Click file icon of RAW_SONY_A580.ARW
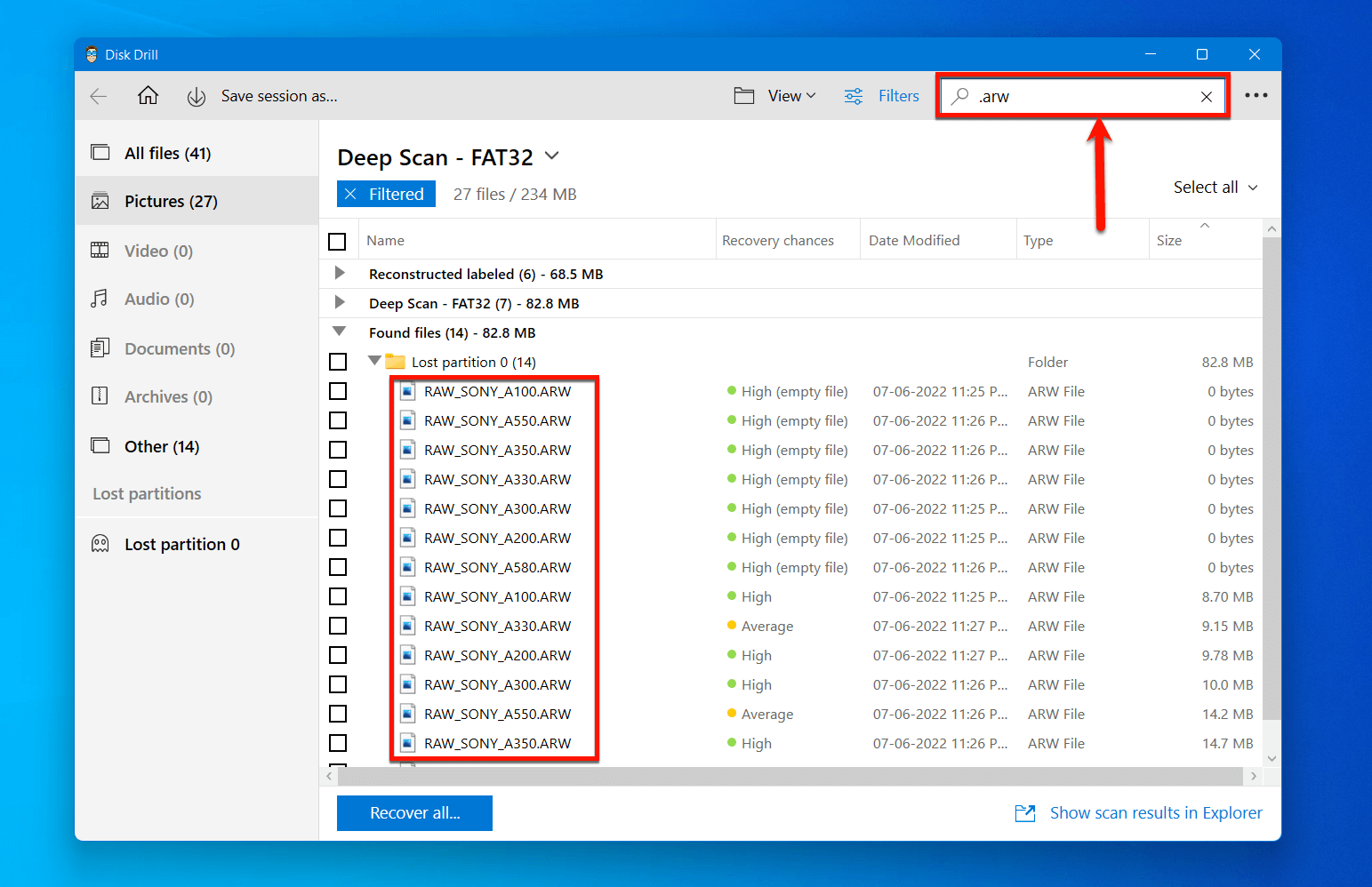The height and width of the screenshot is (887, 1372). pos(407,567)
